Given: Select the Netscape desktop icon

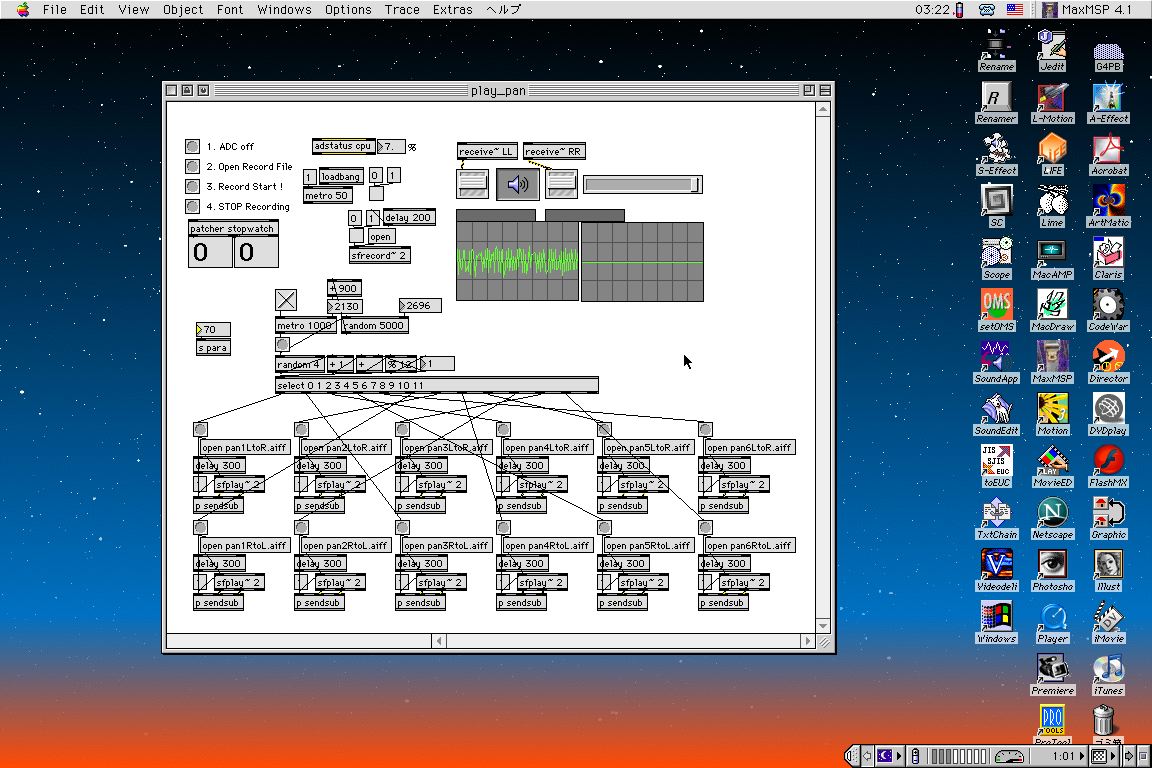Looking at the screenshot, I should [x=1051, y=514].
